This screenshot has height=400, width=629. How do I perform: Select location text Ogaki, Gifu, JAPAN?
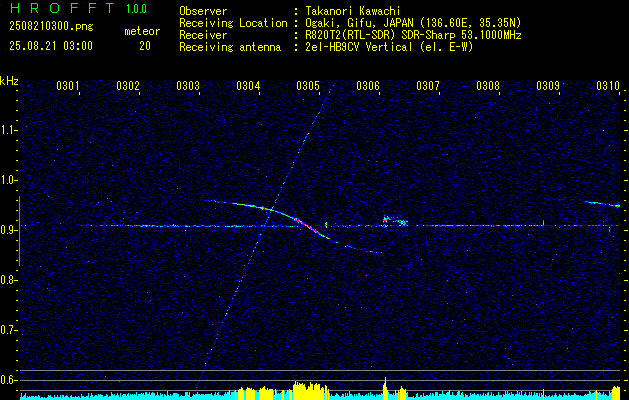[x=359, y=23]
